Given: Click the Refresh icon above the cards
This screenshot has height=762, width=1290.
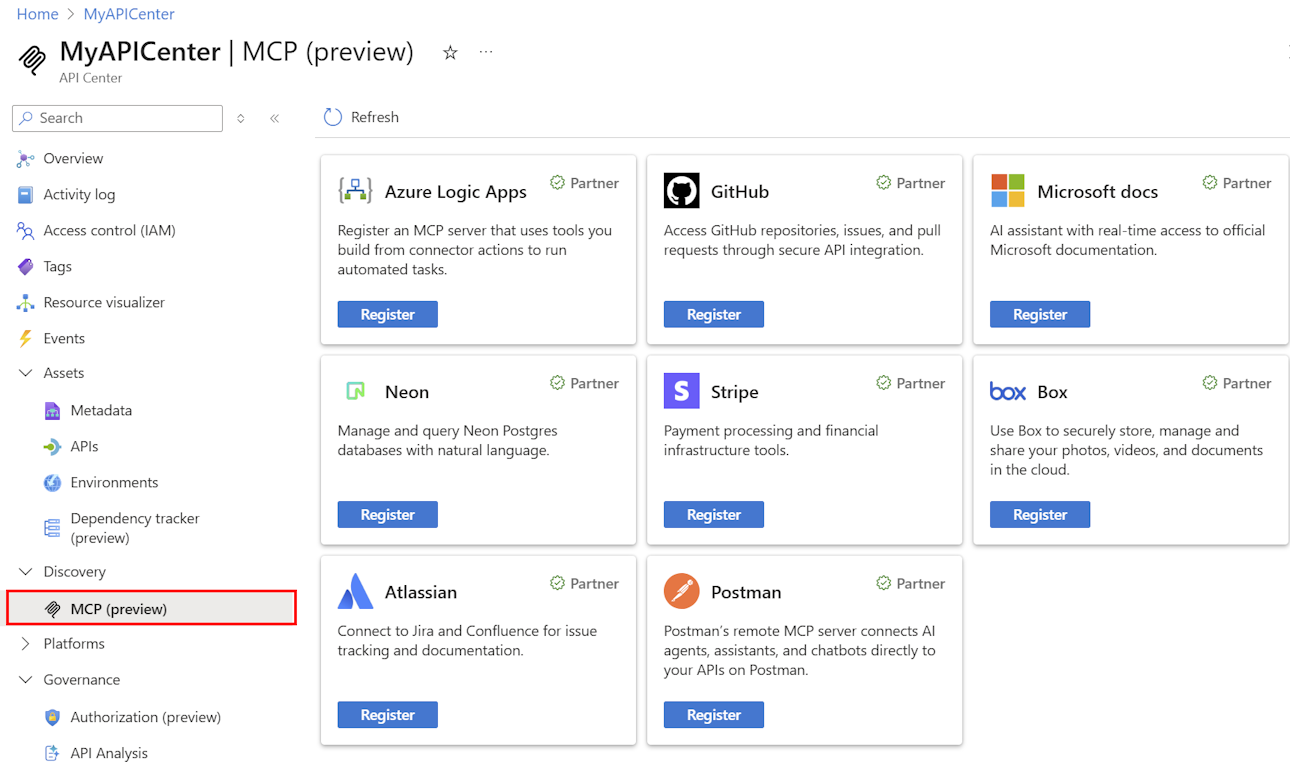Looking at the screenshot, I should (332, 117).
